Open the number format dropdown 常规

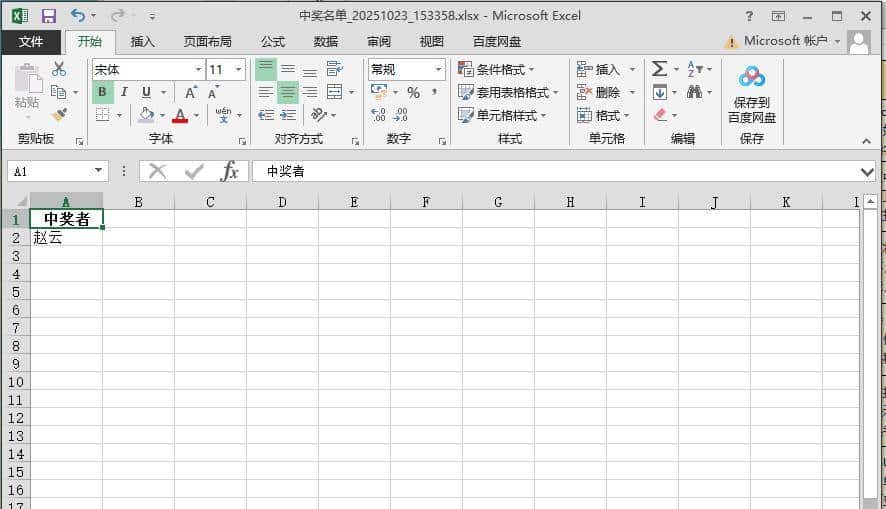(x=438, y=69)
